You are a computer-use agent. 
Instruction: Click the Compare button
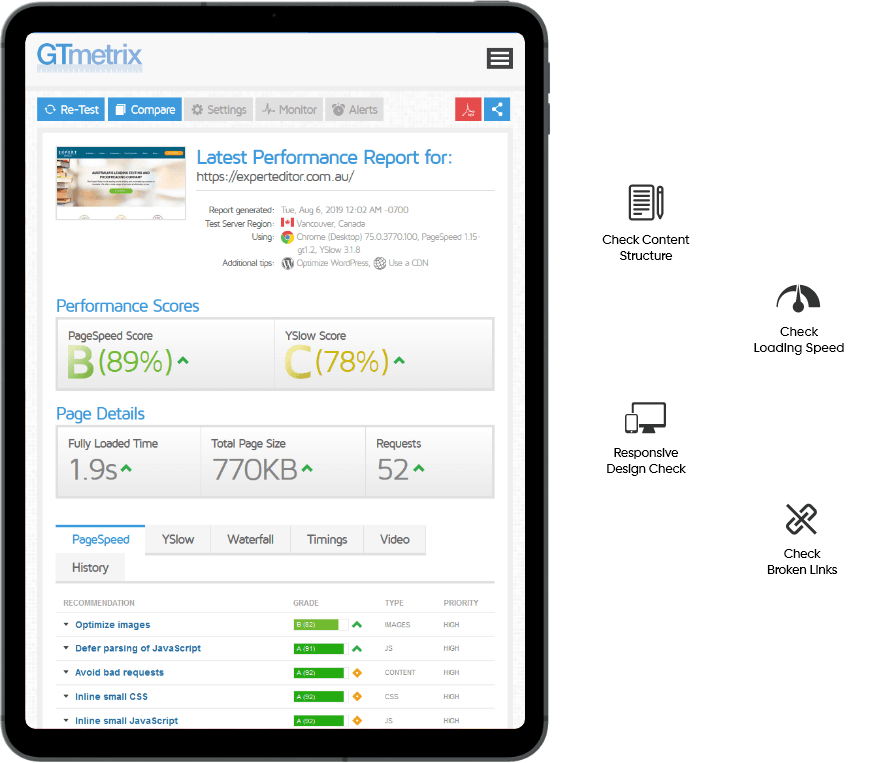(x=145, y=110)
